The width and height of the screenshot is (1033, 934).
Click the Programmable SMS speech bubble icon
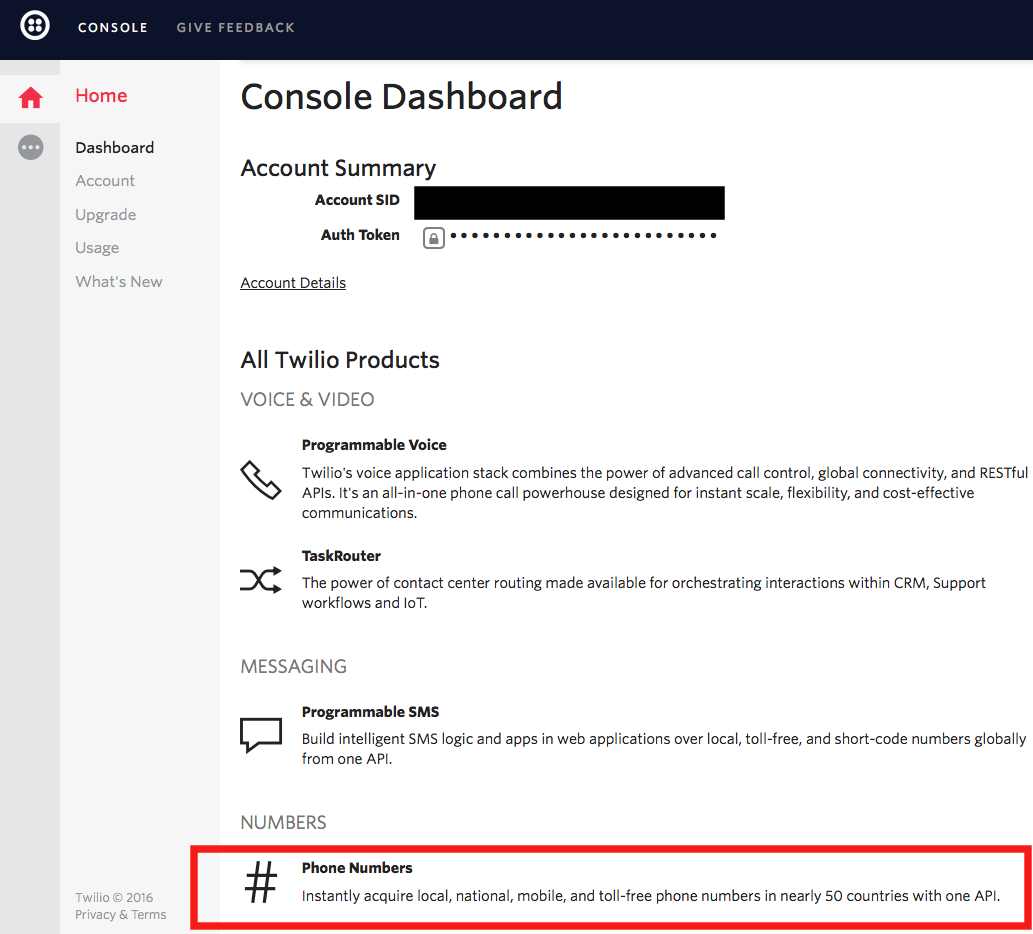tap(261, 734)
